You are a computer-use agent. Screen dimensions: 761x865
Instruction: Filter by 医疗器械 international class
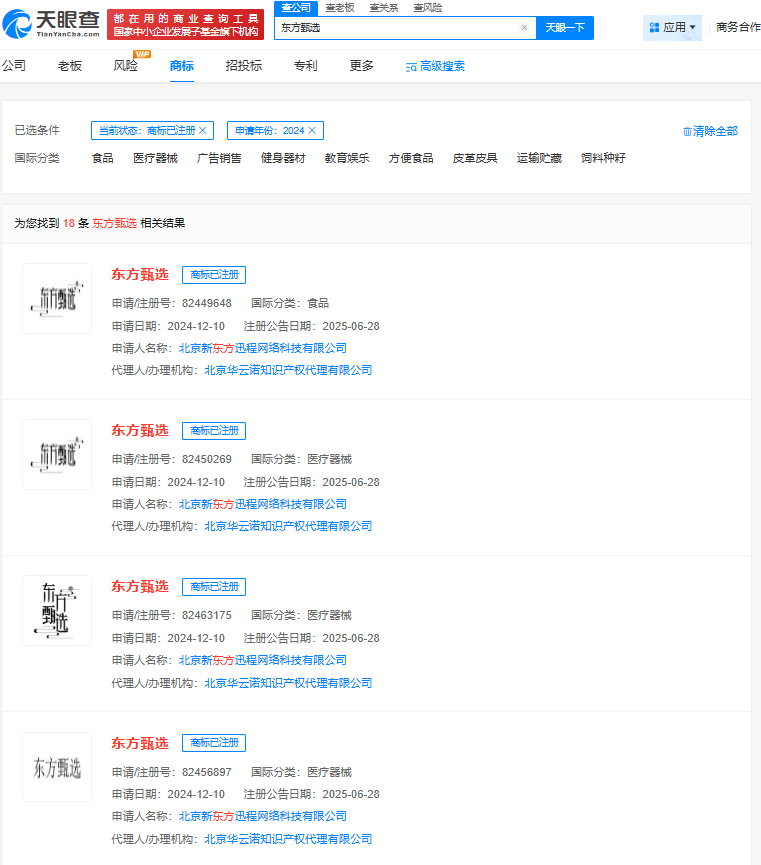(x=155, y=158)
